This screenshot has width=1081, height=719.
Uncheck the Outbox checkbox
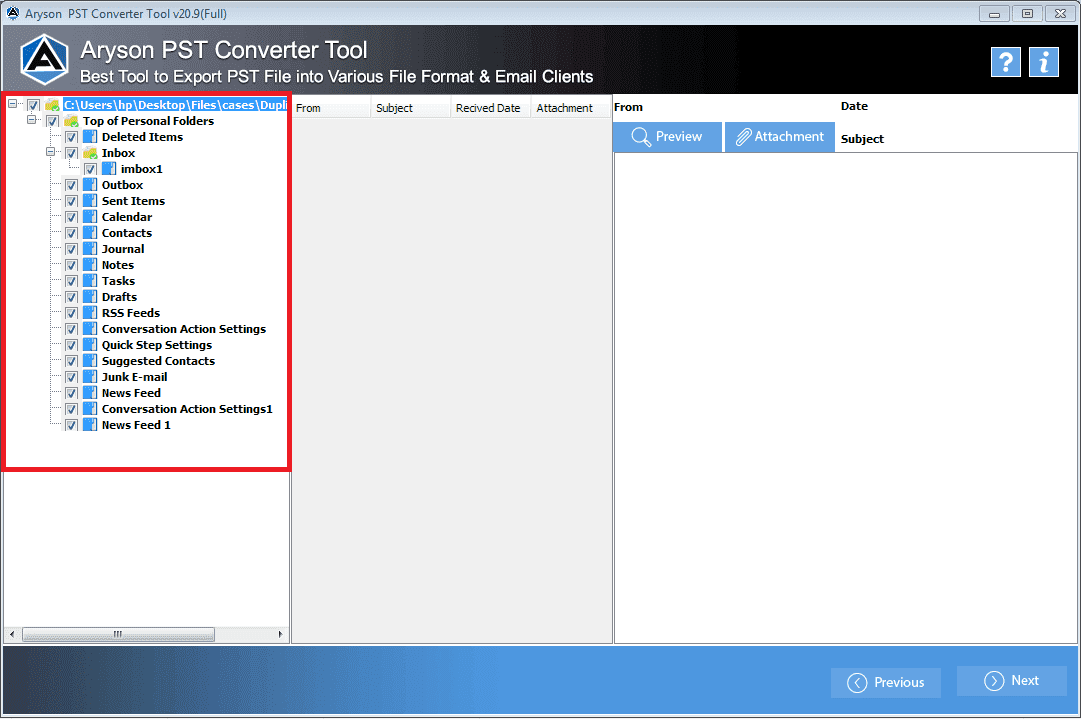[71, 185]
